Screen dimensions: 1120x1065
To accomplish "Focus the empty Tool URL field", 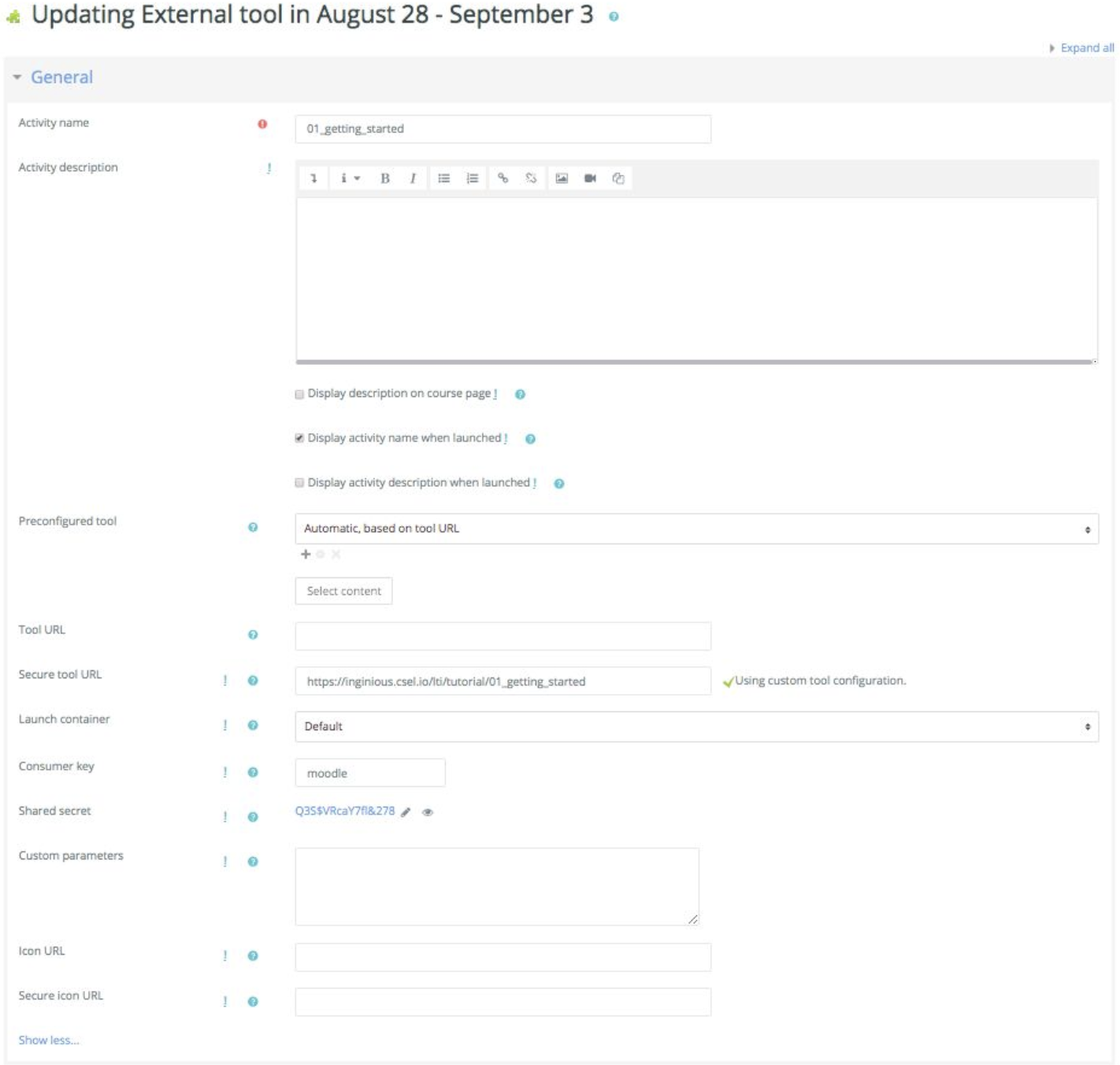I will [x=503, y=636].
